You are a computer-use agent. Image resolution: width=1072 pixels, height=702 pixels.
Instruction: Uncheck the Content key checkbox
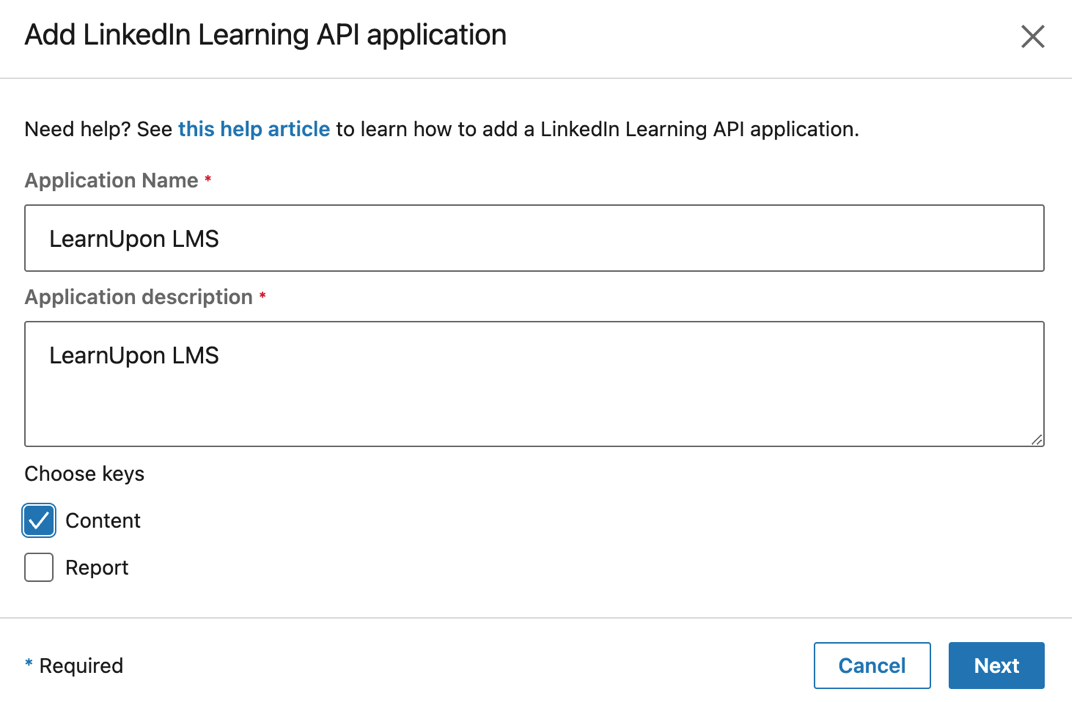[39, 520]
